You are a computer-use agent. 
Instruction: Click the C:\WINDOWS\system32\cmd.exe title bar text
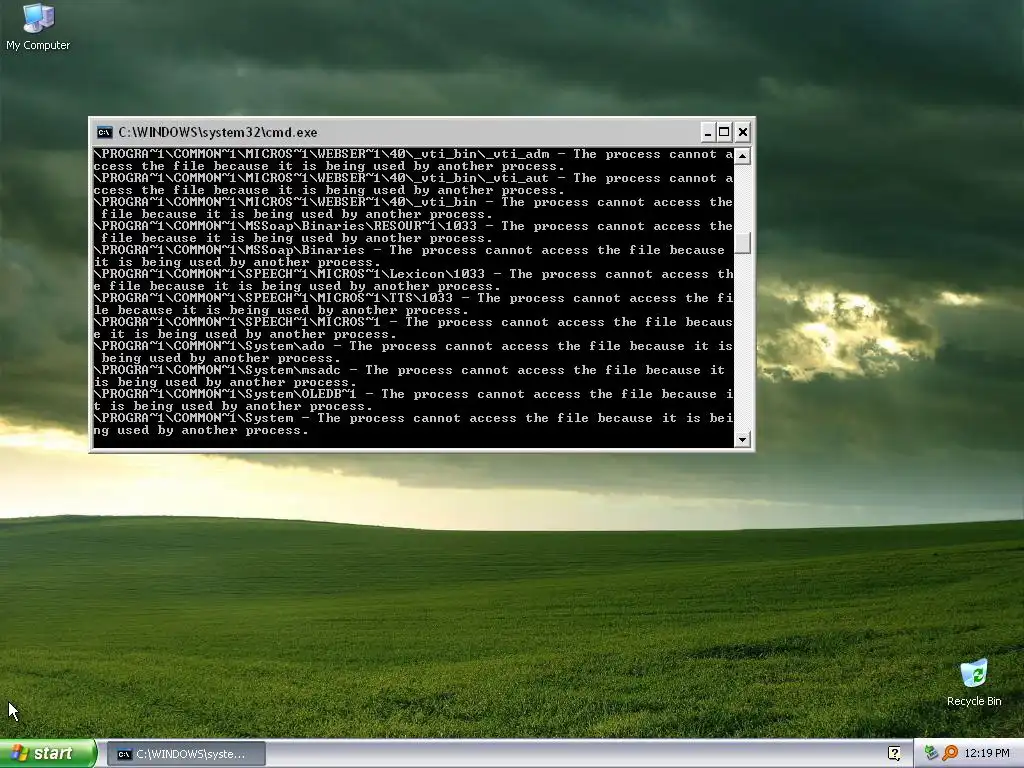click(217, 133)
